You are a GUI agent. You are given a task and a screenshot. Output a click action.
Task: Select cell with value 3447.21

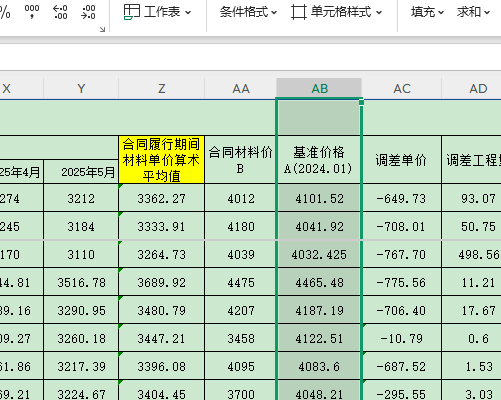point(162,338)
